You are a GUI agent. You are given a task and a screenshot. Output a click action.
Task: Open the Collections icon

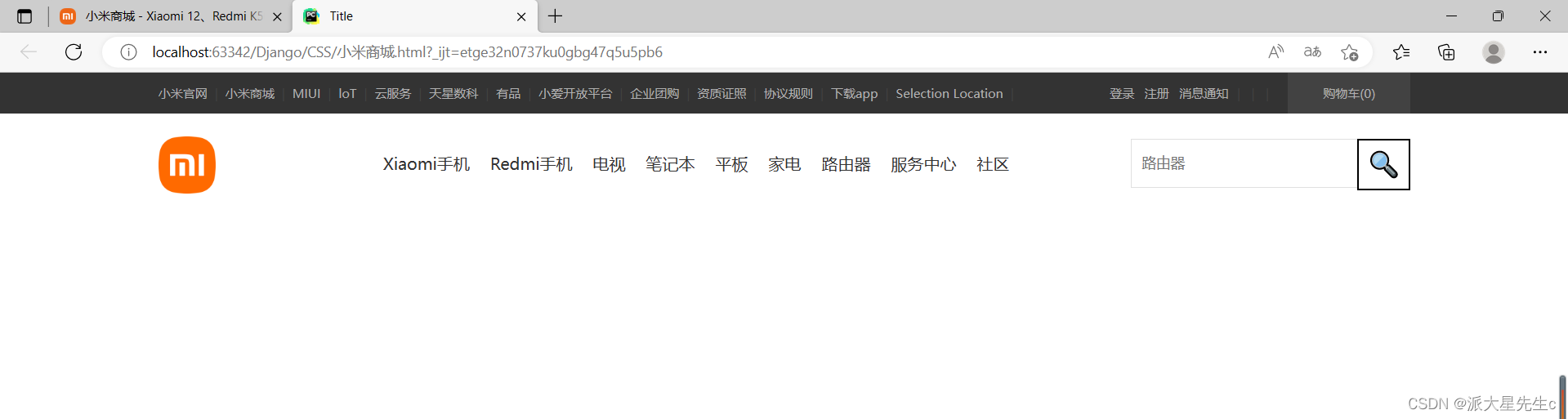point(1446,52)
